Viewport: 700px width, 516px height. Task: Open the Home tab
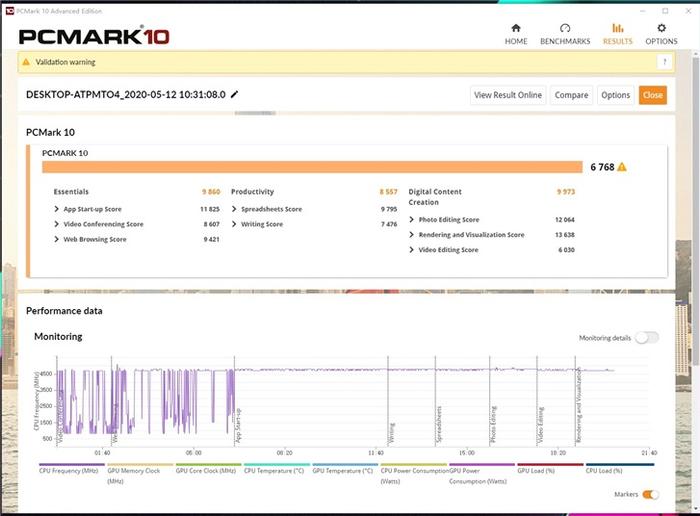[x=516, y=34]
